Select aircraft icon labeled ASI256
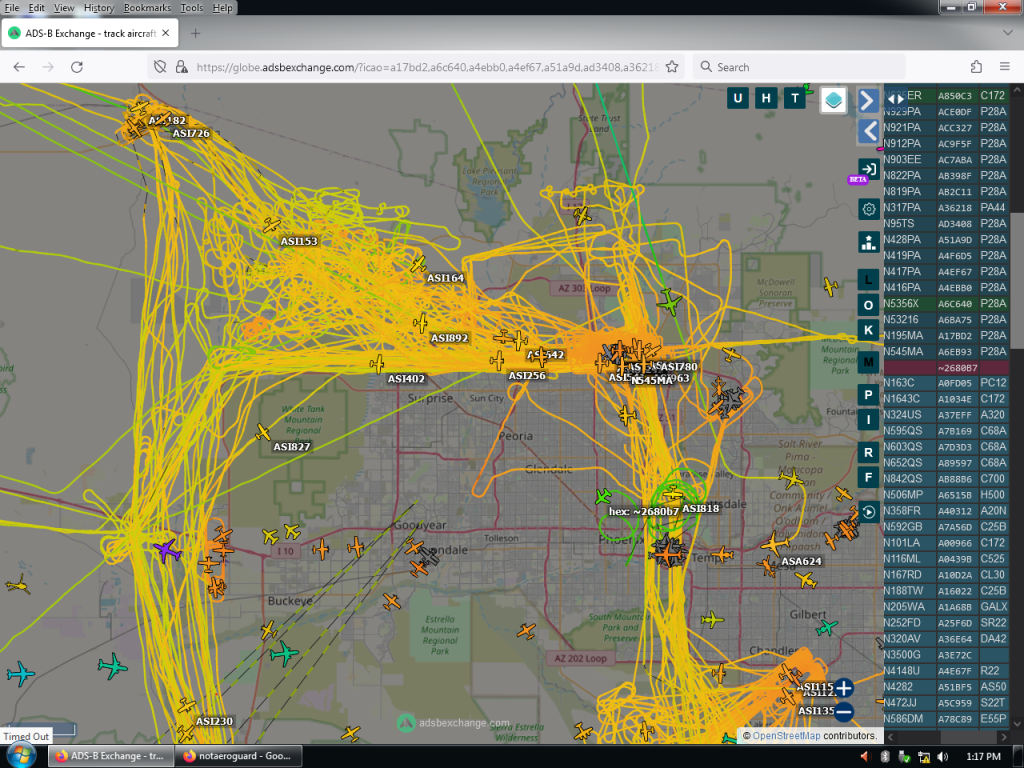1024x768 pixels. coord(497,360)
